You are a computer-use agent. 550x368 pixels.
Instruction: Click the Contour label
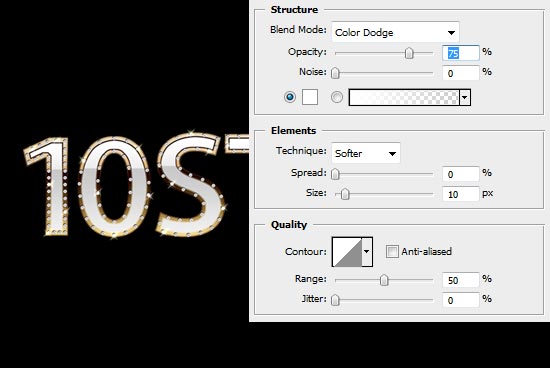(x=306, y=252)
